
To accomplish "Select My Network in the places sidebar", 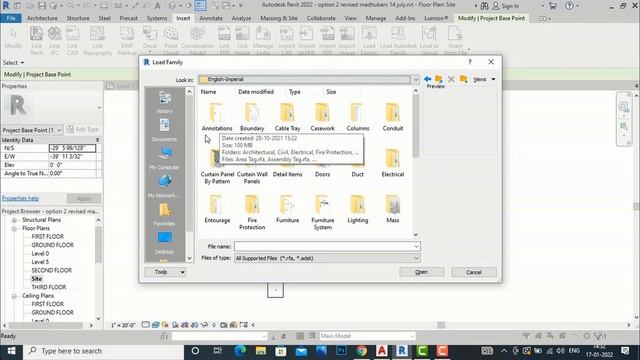I will click(x=164, y=187).
